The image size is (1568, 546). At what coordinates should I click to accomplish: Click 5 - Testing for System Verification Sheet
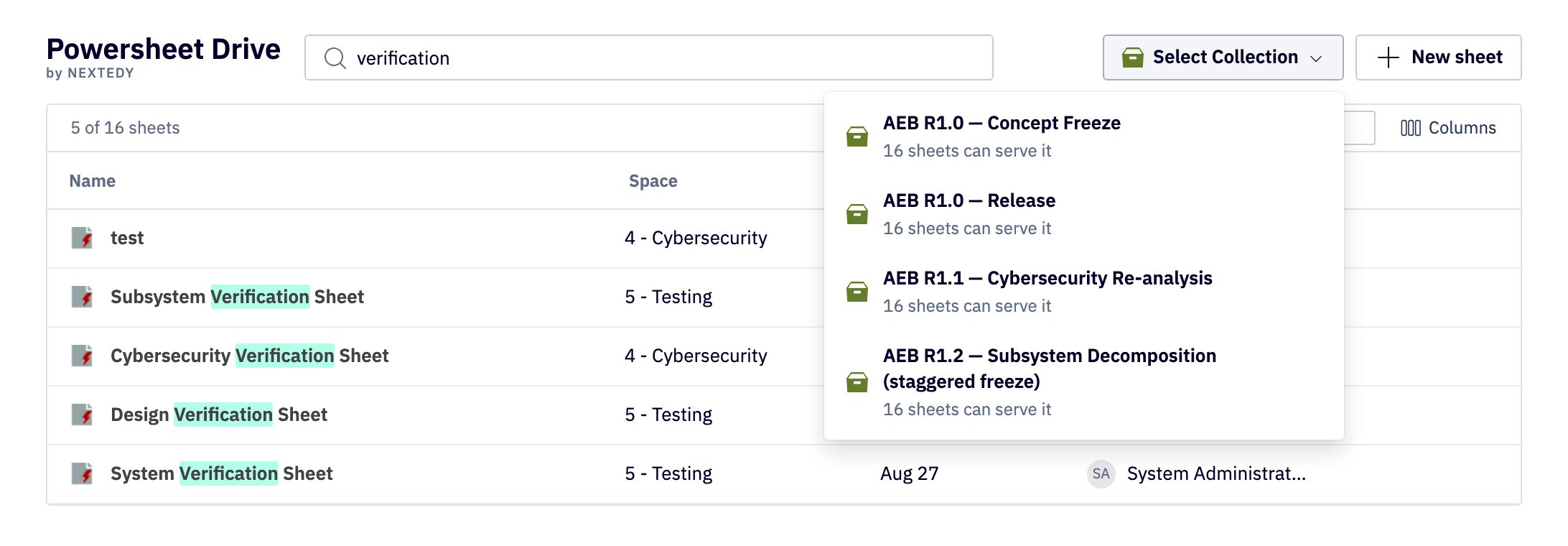[668, 473]
